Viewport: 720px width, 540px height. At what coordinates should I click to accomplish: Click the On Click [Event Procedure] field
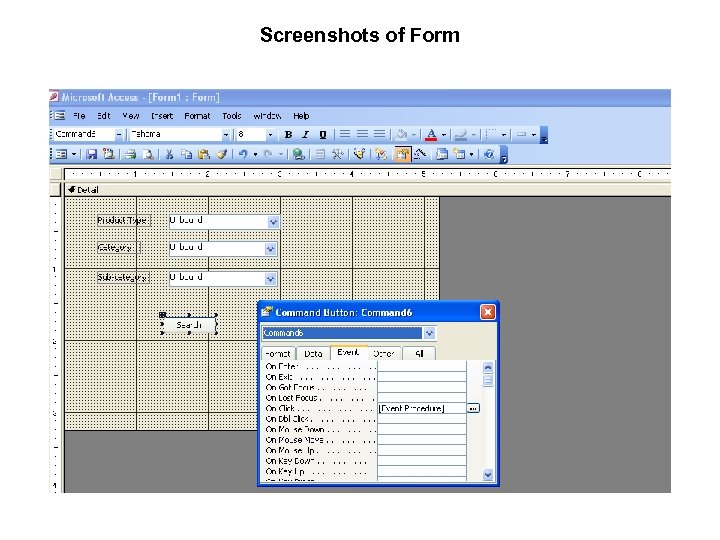(x=422, y=408)
